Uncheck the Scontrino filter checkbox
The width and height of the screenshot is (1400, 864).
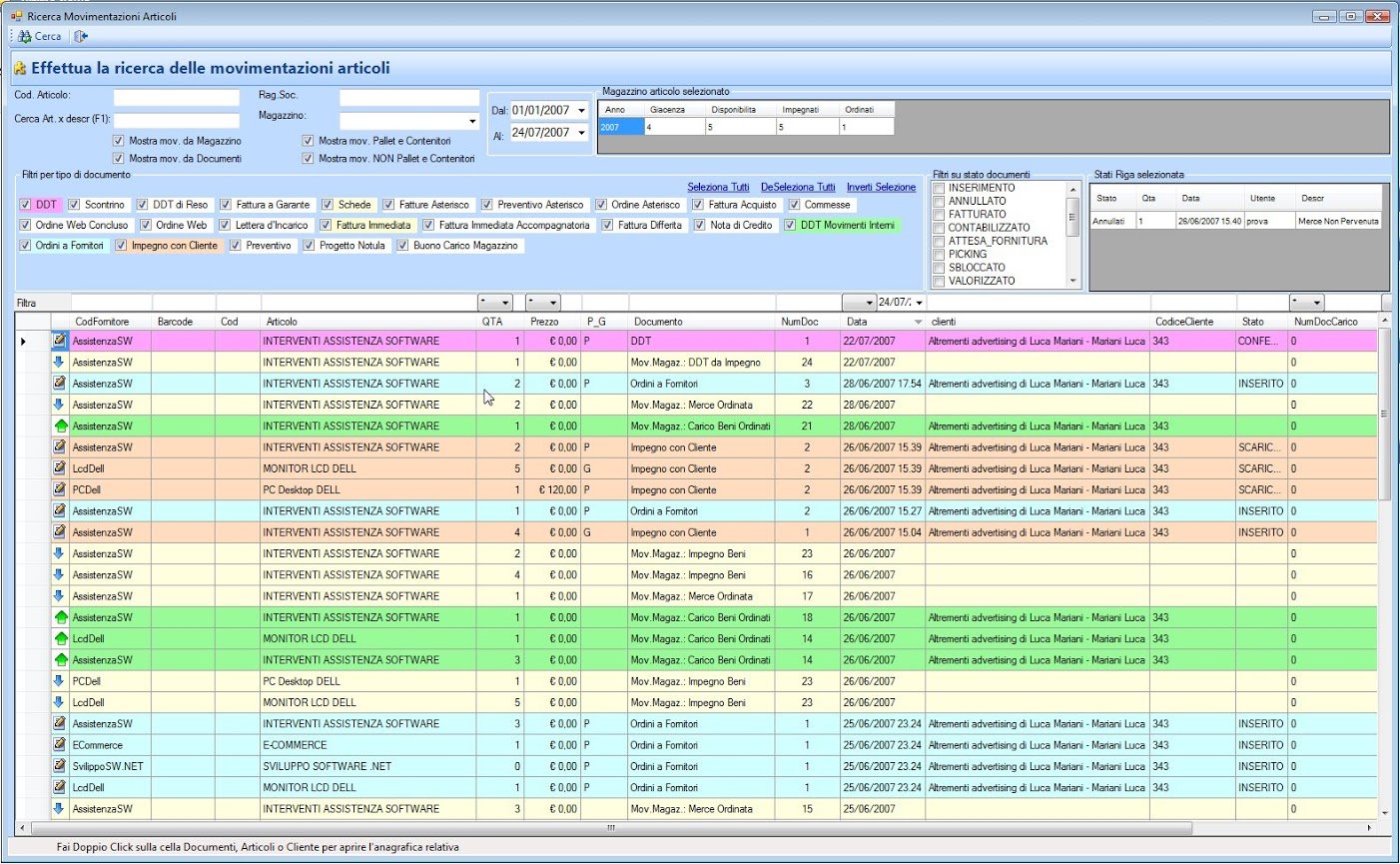74,205
